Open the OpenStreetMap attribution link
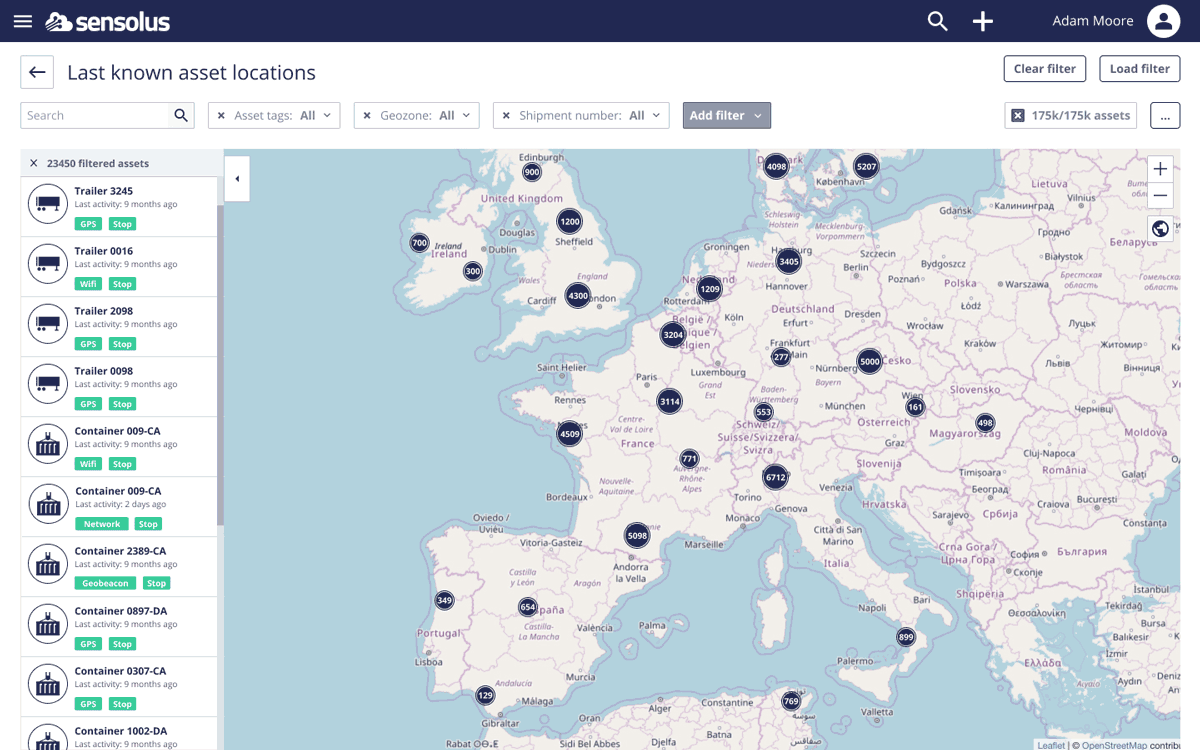The image size is (1200, 750). [1114, 745]
